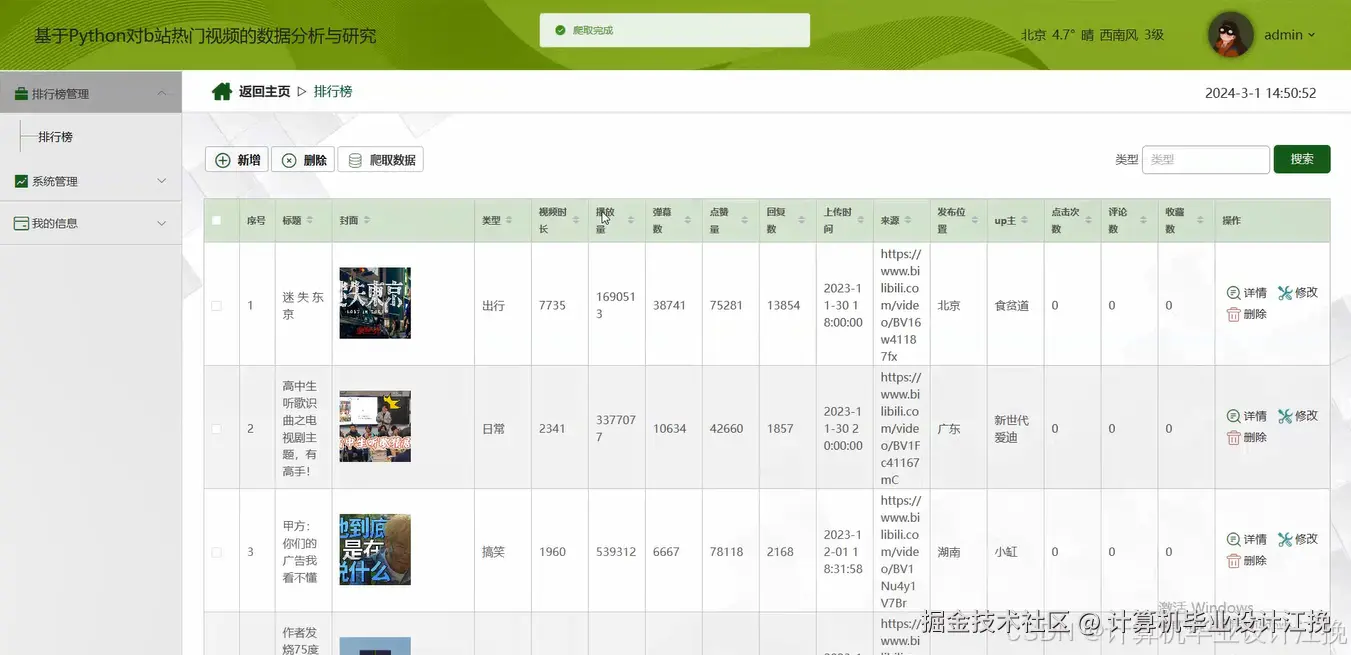The width and height of the screenshot is (1351, 655).
Task: Sort by the 类型 column arrows
Action: [510, 220]
